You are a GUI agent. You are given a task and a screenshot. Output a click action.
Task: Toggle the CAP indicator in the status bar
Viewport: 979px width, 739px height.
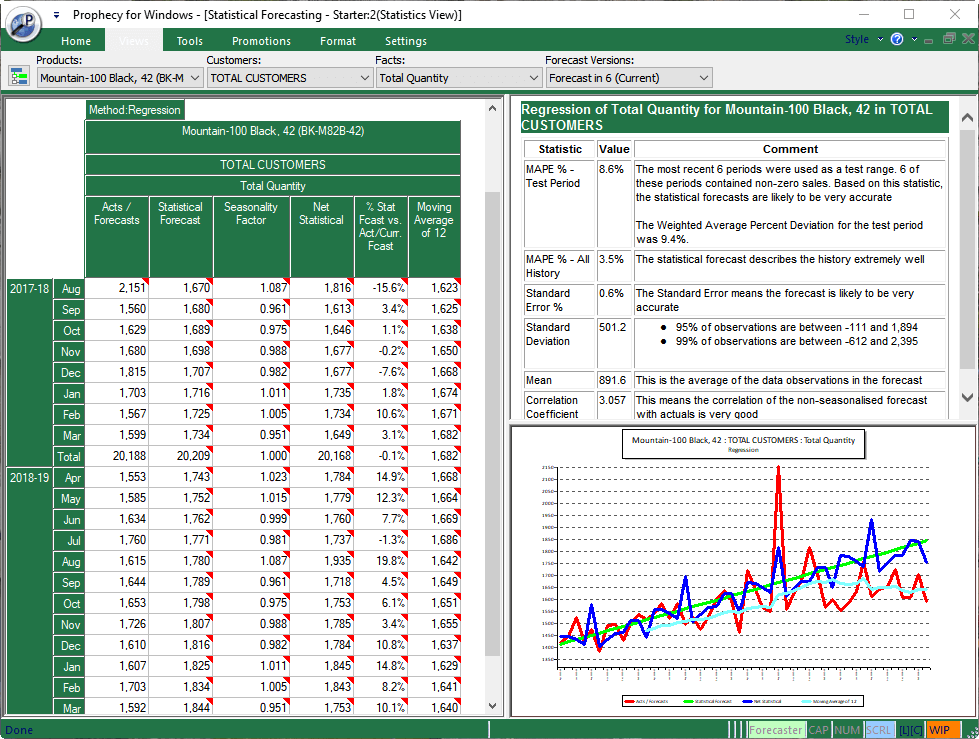coord(819,730)
